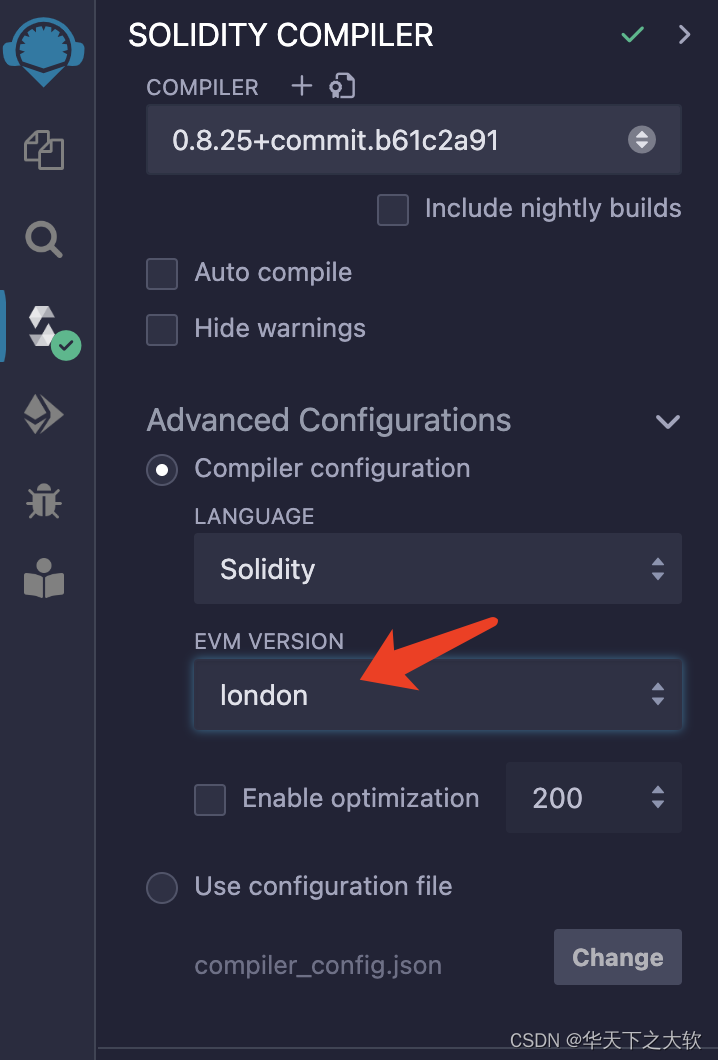The width and height of the screenshot is (718, 1060).
Task: Check the Hide warnings option
Action: coord(162,330)
